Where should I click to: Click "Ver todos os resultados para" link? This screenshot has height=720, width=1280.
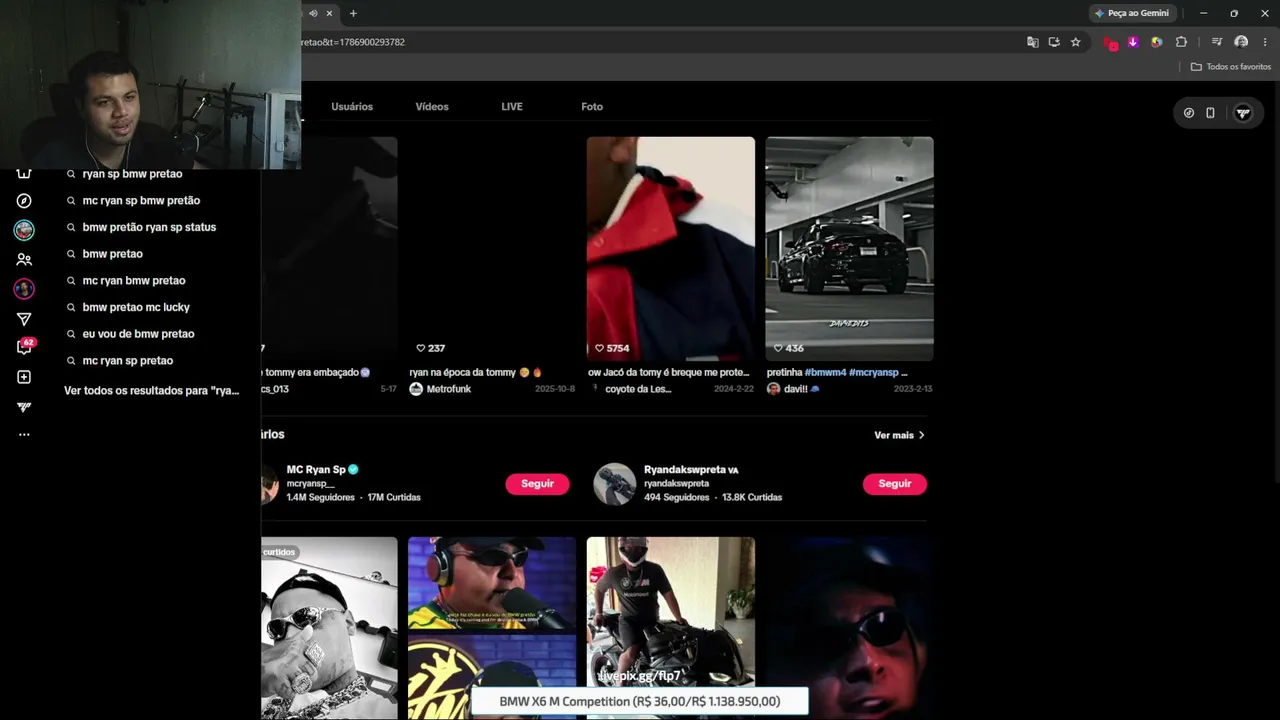coord(152,391)
